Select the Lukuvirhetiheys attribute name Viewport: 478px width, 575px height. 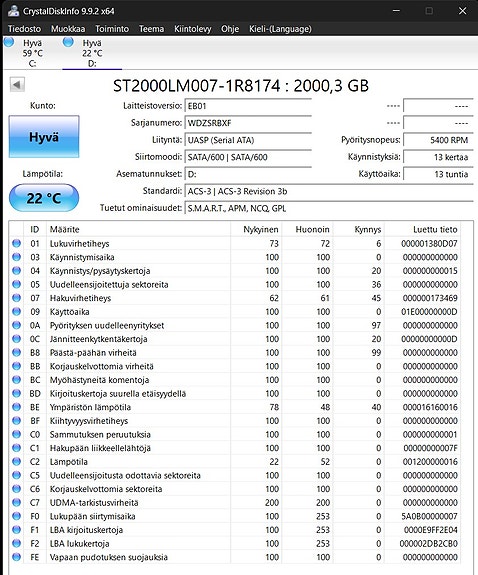point(80,243)
